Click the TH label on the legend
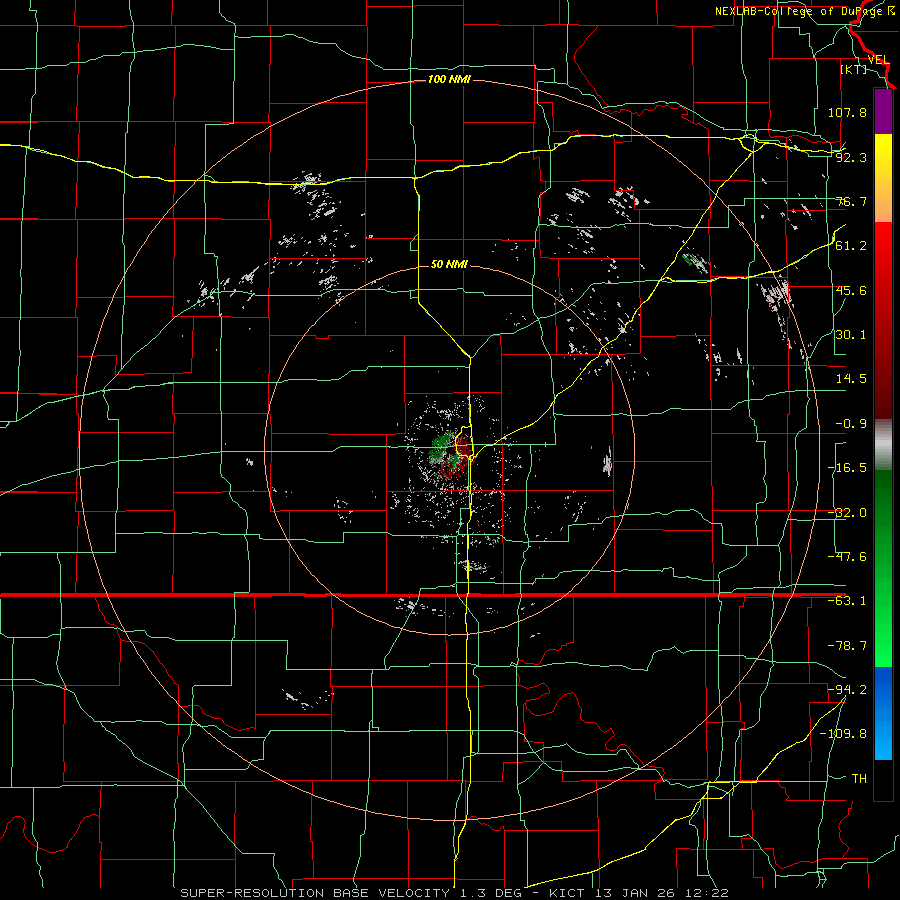 coord(859,779)
